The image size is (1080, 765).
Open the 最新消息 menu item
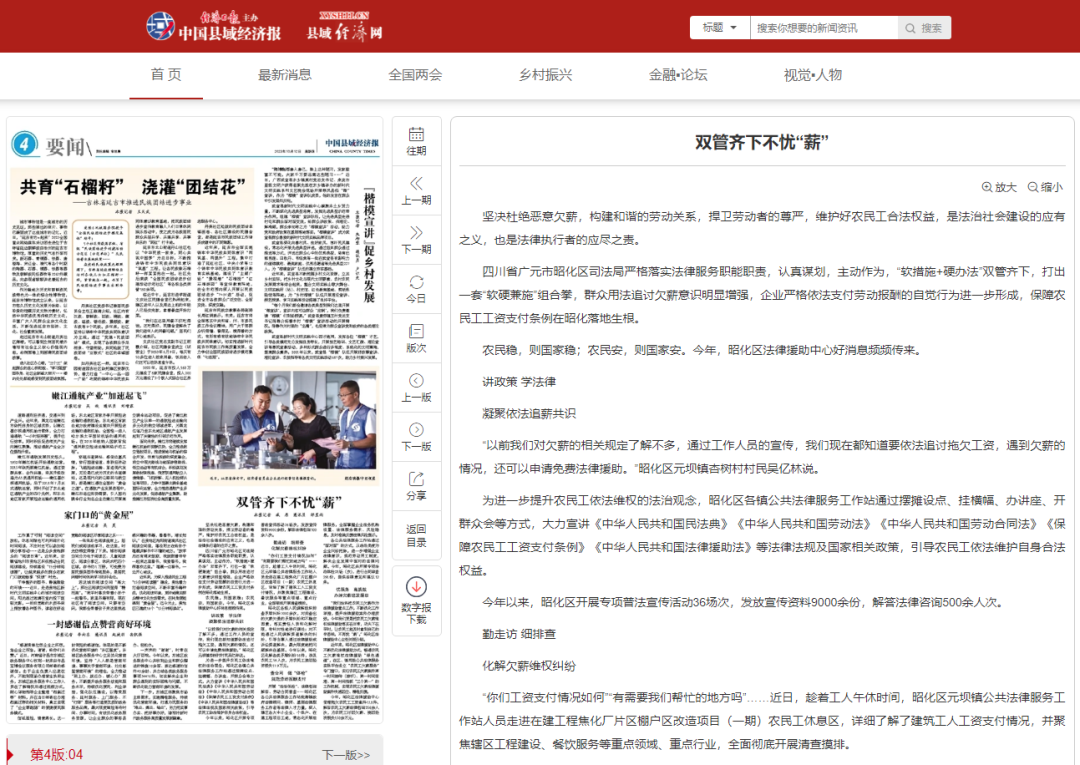[284, 75]
